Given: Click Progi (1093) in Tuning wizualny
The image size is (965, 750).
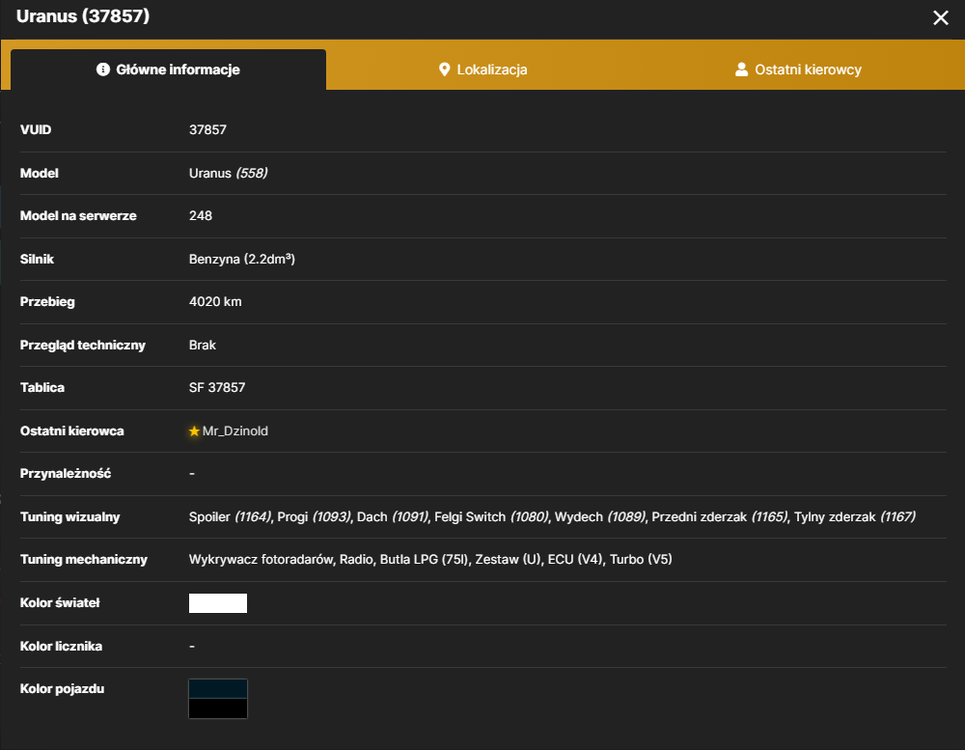Looking at the screenshot, I should [x=314, y=517].
